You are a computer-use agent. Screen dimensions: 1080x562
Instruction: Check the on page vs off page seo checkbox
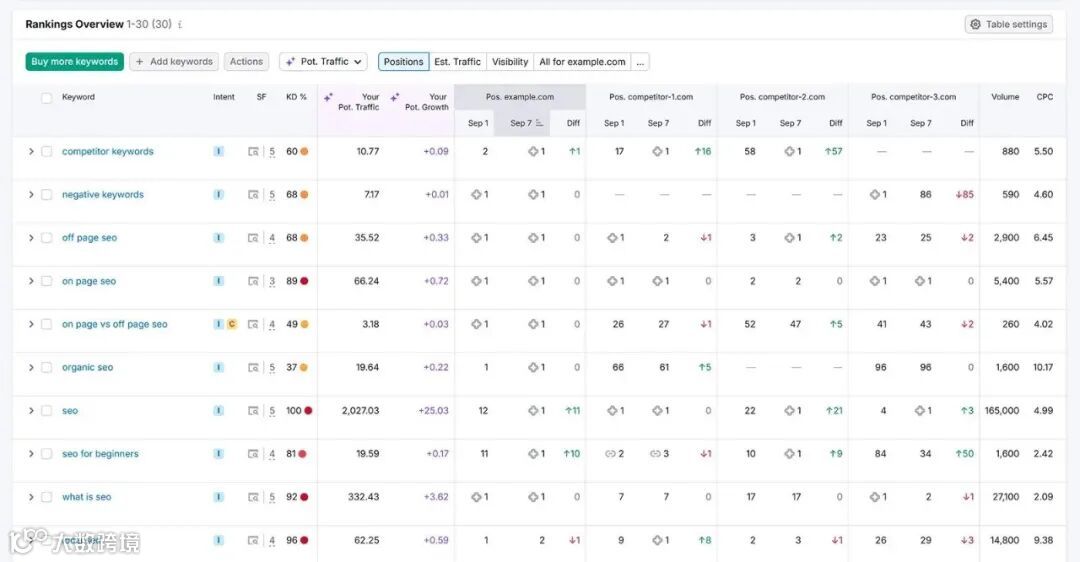coord(46,324)
